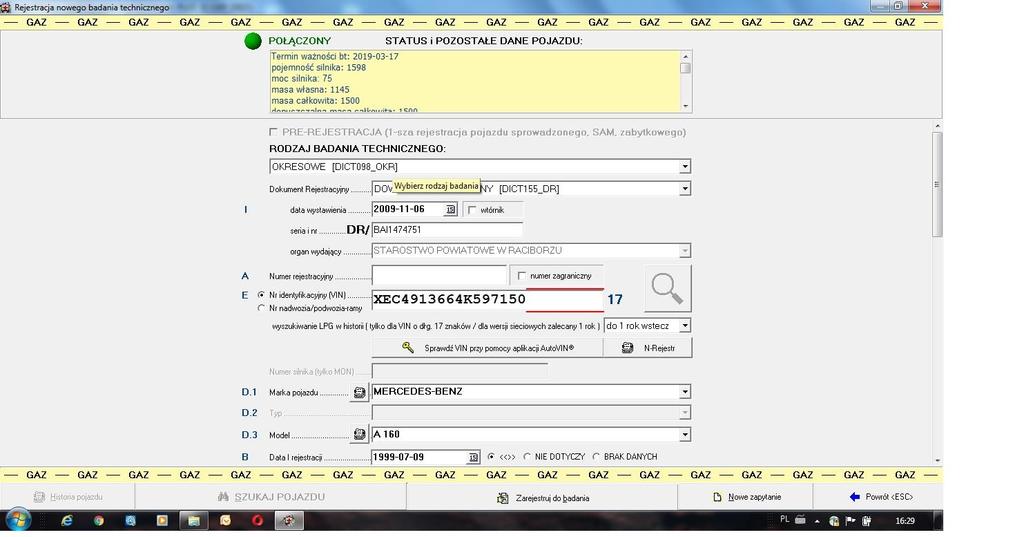Expand the Marka pojazdu MERCEDES-BENZ dropdown
Image resolution: width=1024 pixels, height=537 pixels.
684,392
